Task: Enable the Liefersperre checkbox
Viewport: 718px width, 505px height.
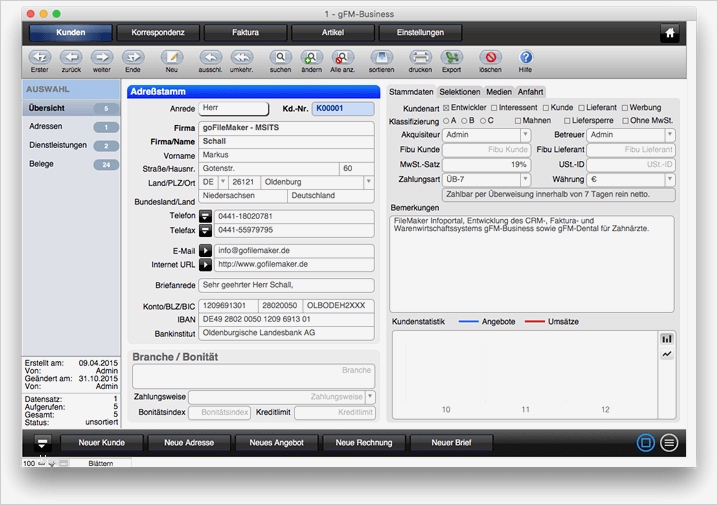Action: pyautogui.click(x=565, y=120)
